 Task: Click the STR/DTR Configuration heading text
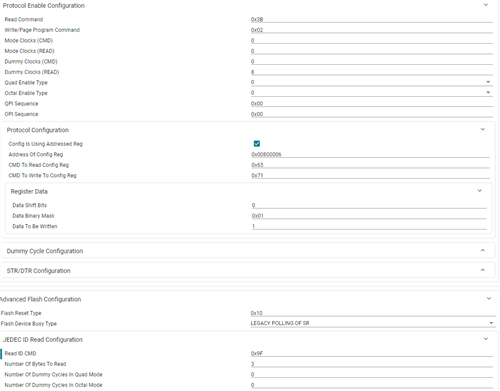[38, 271]
